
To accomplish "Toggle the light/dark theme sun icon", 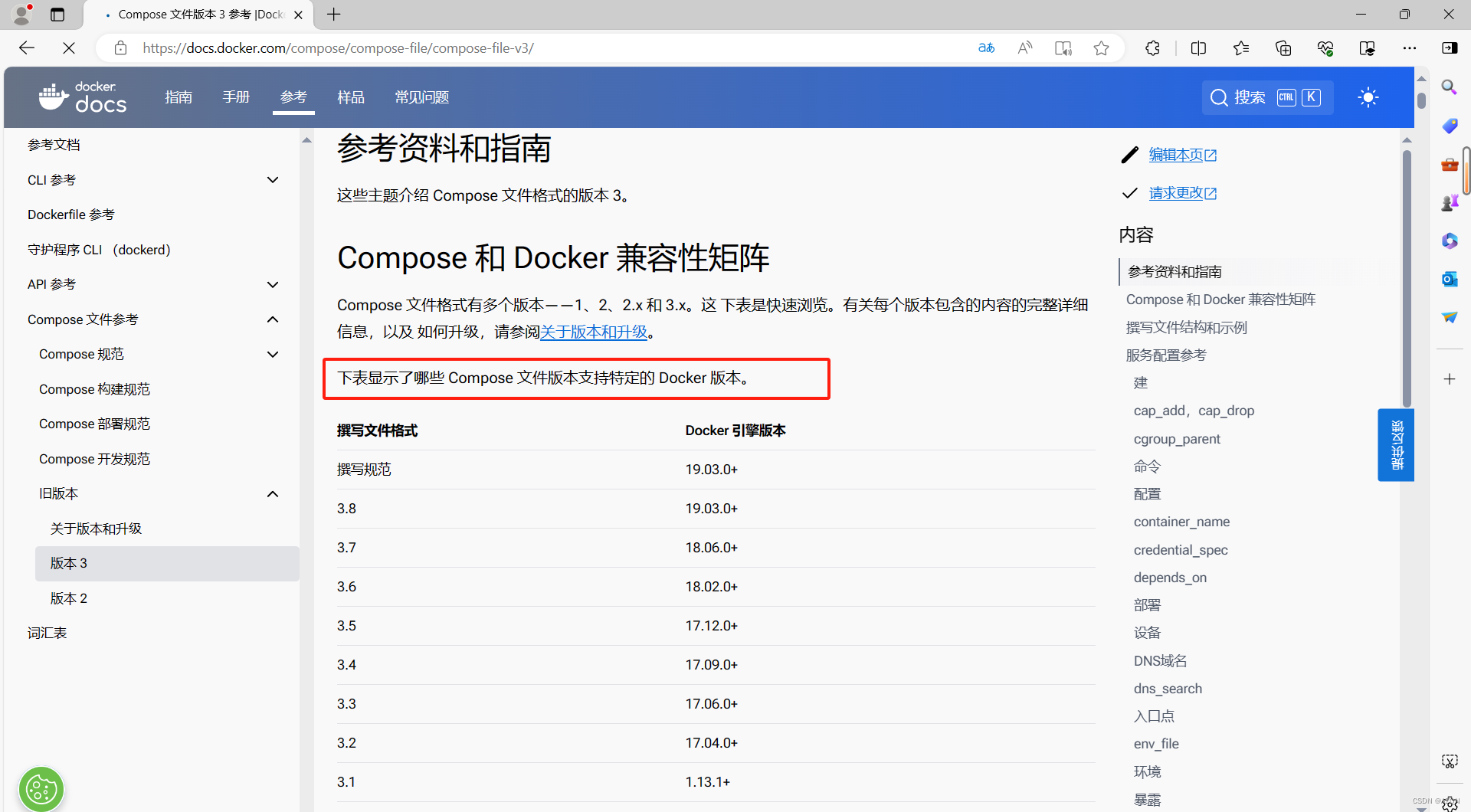I will click(1369, 97).
